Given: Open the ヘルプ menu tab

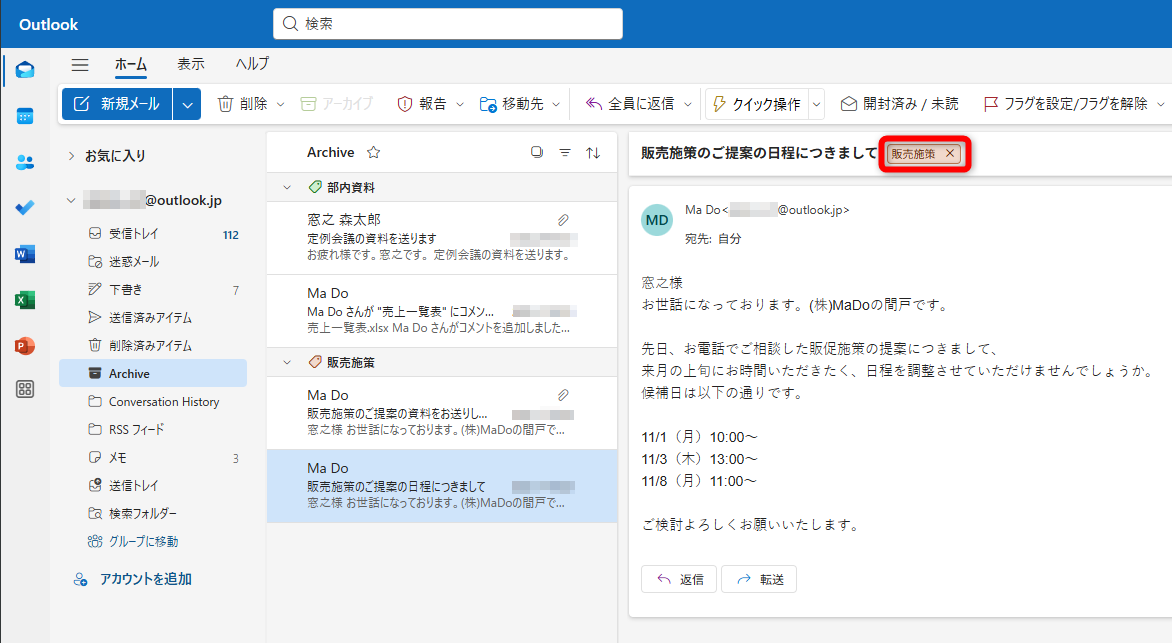Looking at the screenshot, I should tap(251, 64).
